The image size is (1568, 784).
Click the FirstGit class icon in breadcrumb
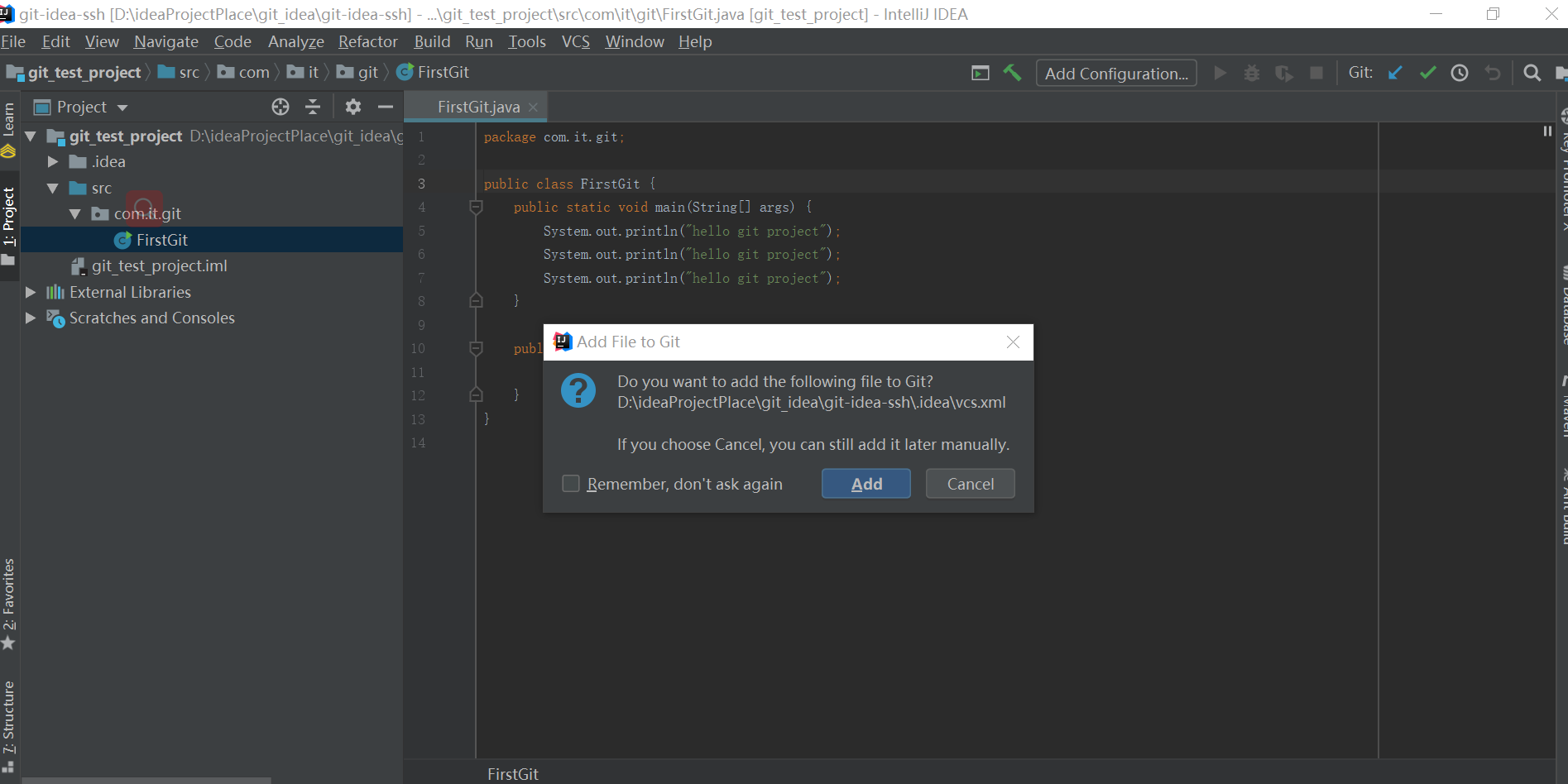(x=405, y=72)
